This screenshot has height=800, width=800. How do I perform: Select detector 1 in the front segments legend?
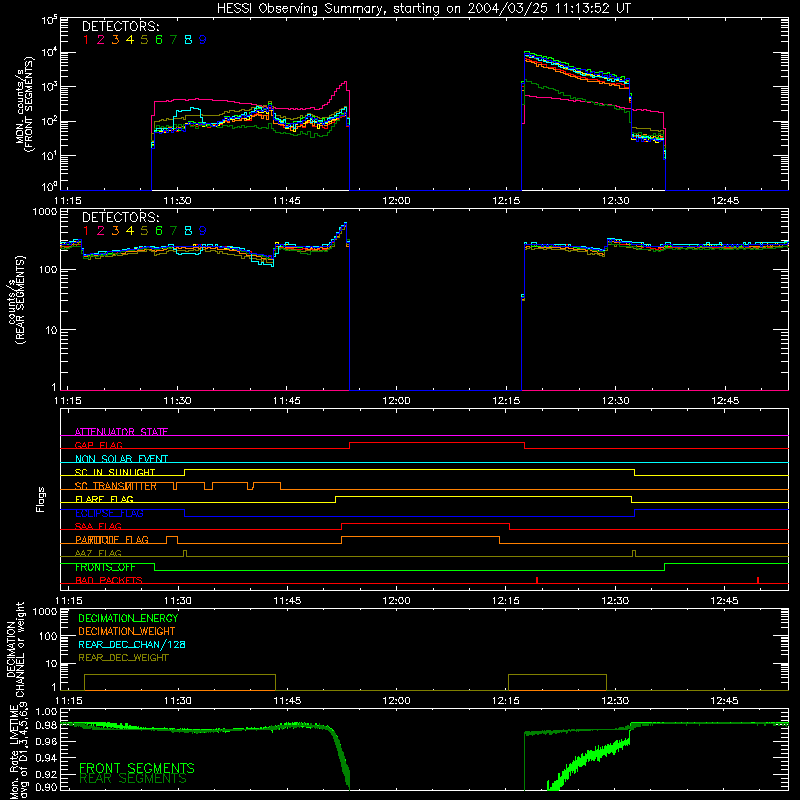(86, 40)
